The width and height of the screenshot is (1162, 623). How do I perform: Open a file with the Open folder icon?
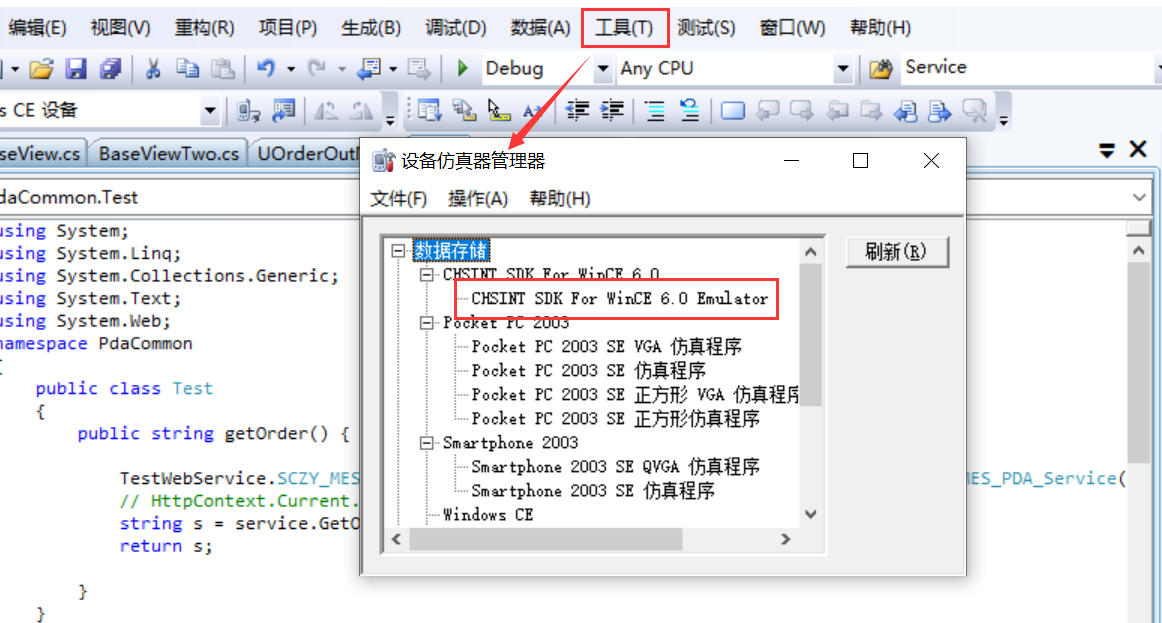pos(42,68)
